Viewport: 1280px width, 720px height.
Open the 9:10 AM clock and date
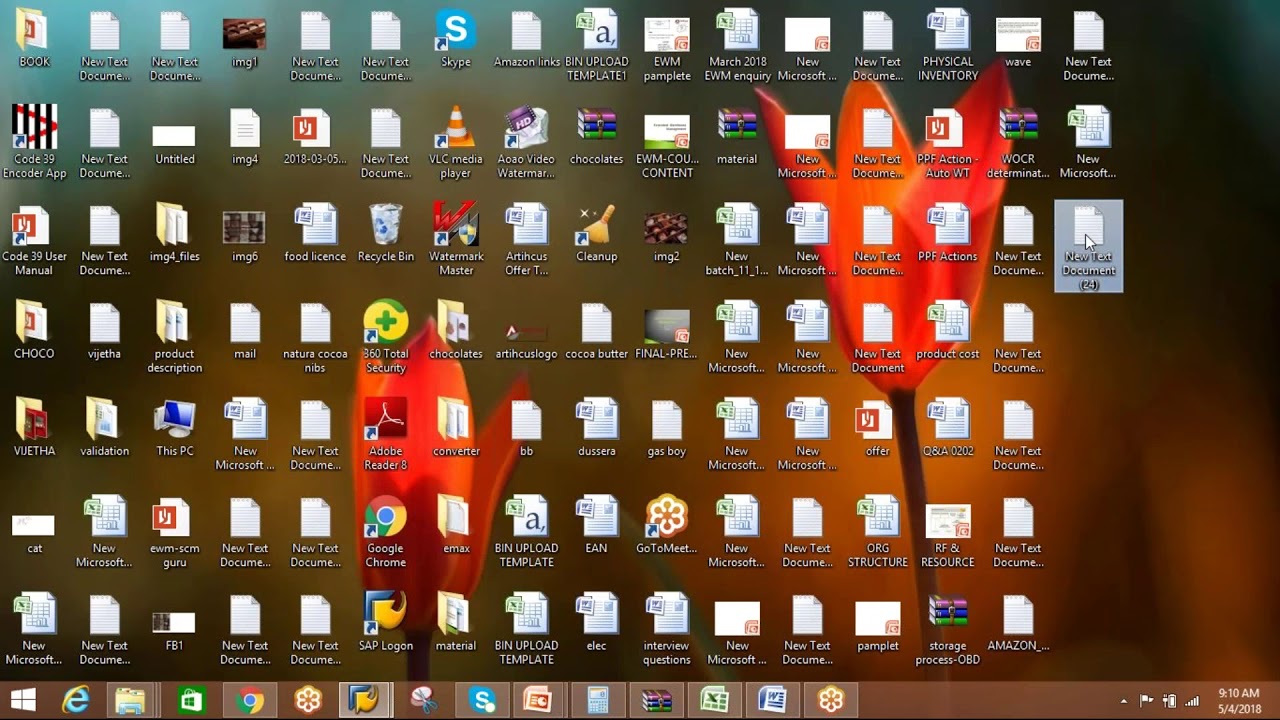1238,700
